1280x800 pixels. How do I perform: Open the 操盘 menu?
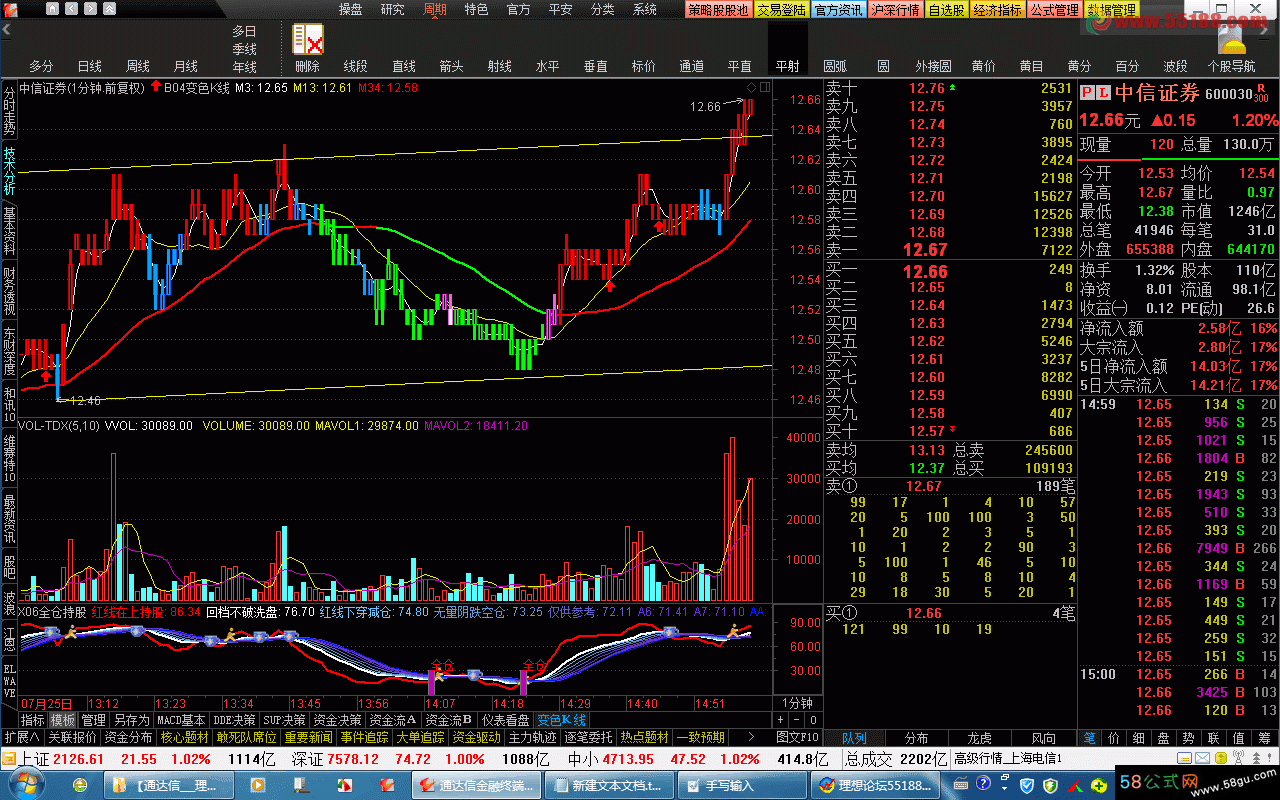coord(351,10)
